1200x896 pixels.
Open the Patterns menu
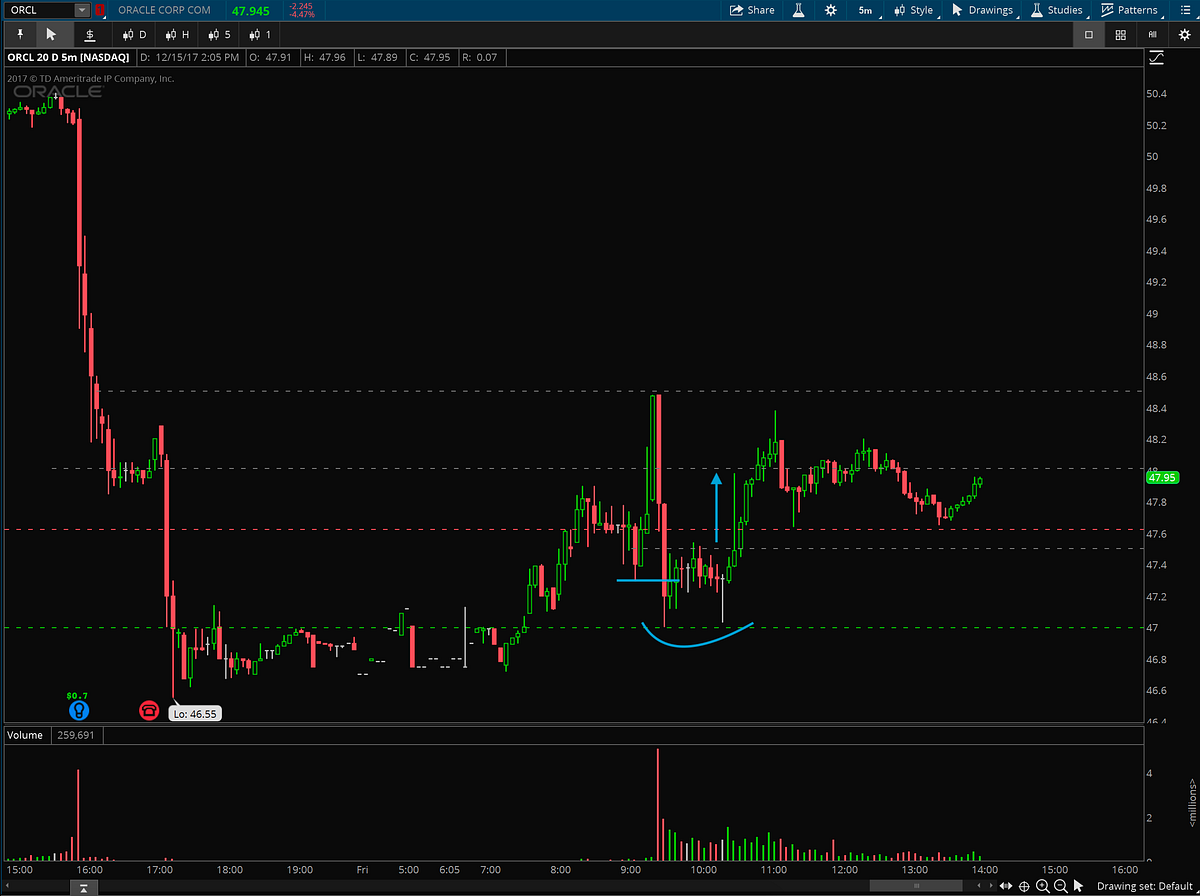[1131, 10]
